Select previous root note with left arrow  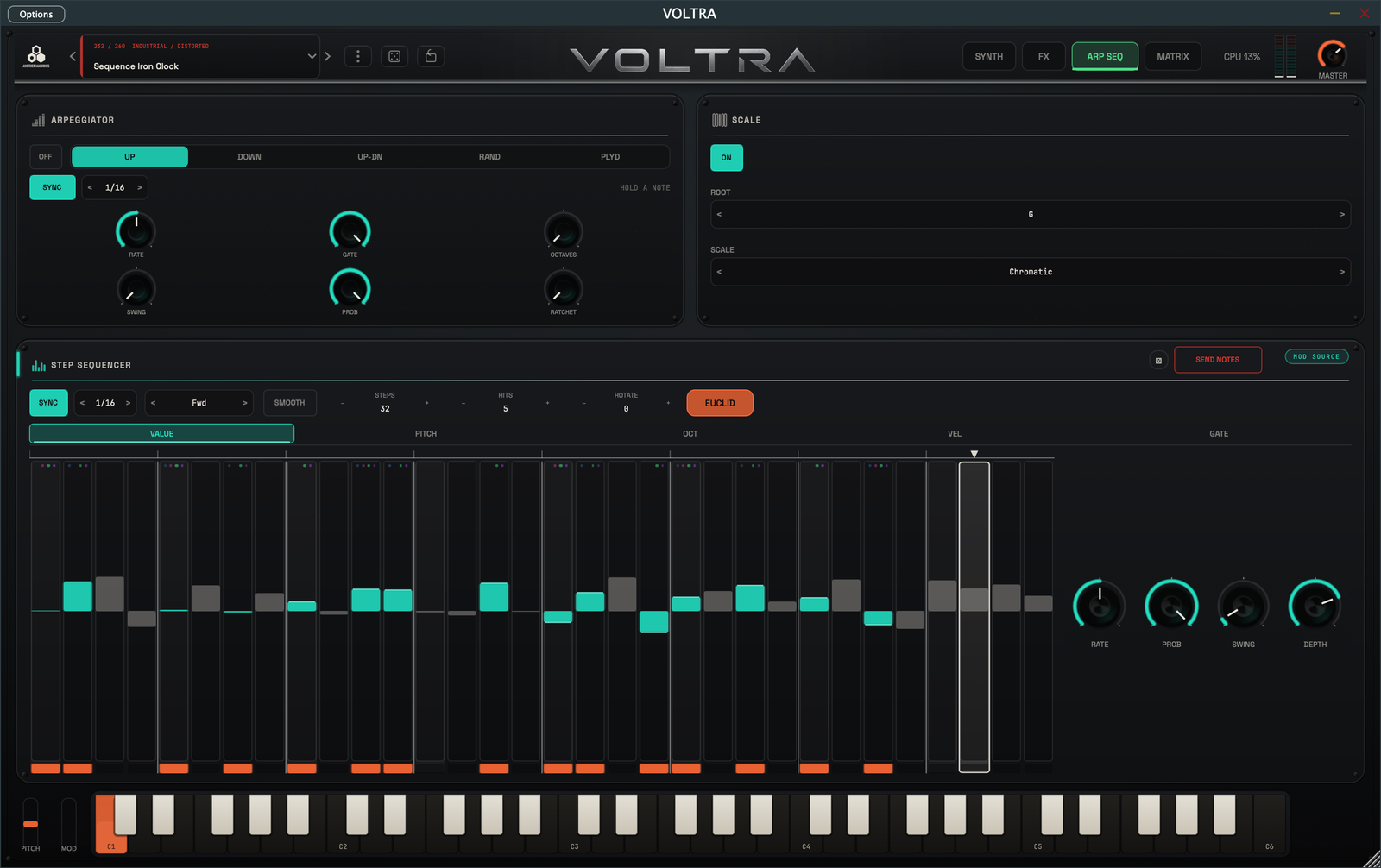[x=719, y=215]
